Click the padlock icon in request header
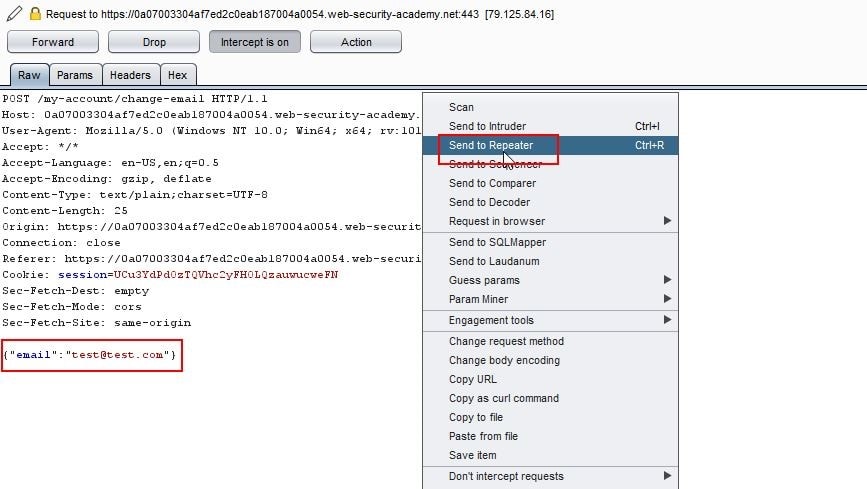 35,14
